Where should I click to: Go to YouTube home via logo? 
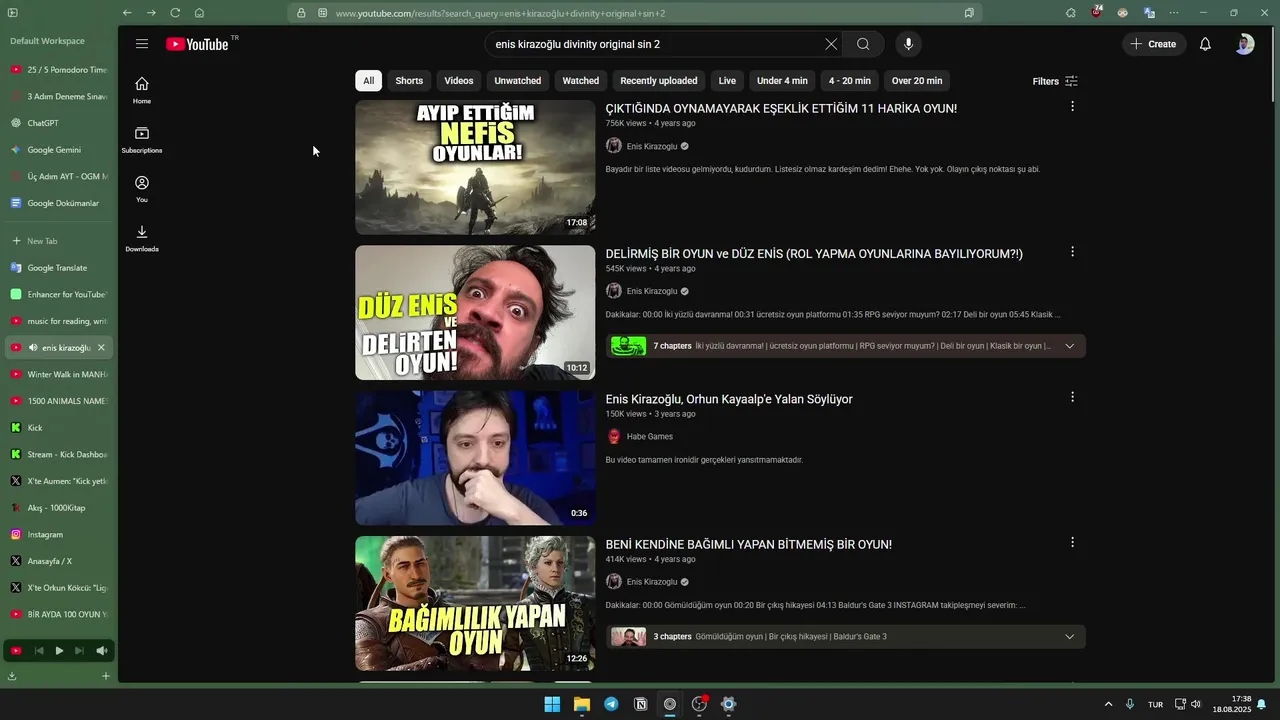coord(197,44)
